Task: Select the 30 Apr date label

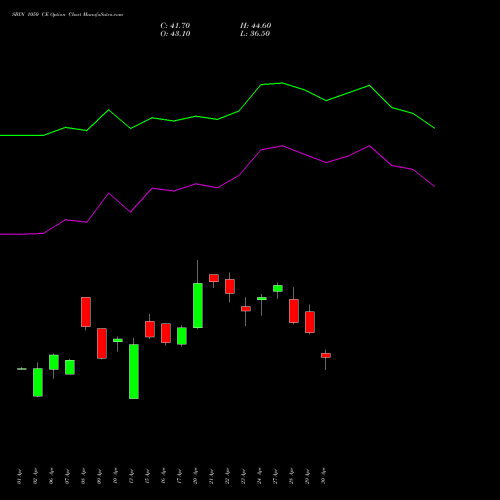Action: click(323, 476)
